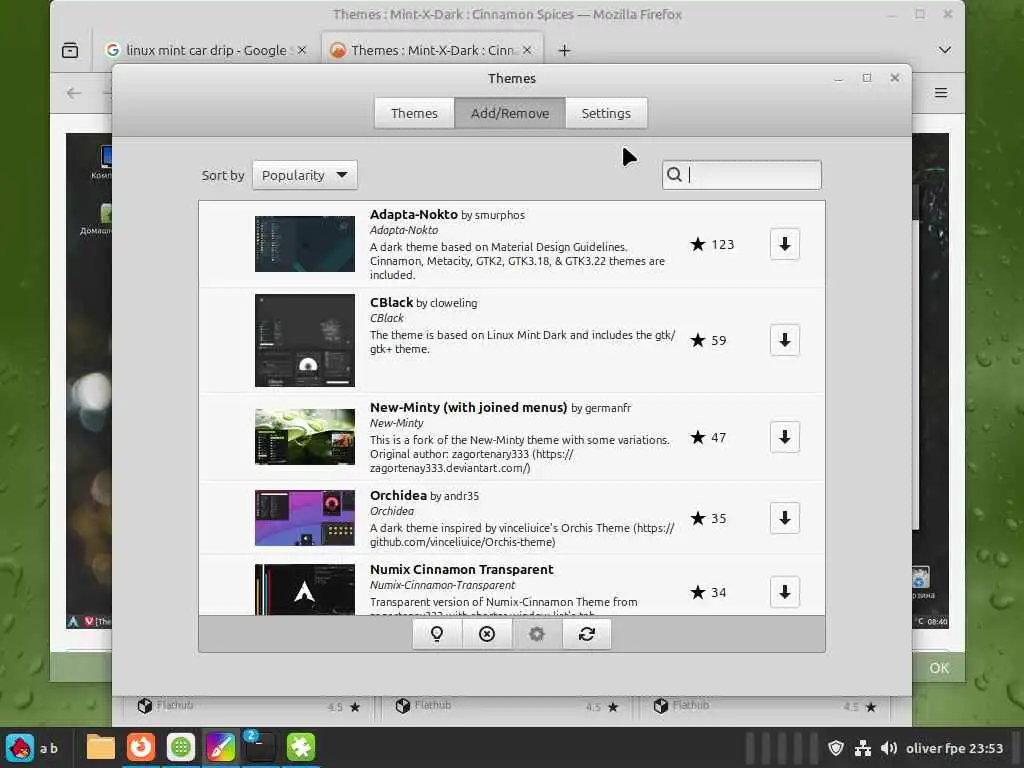Open the volume speaker tray icon
This screenshot has width=1024, height=768.
(888, 748)
